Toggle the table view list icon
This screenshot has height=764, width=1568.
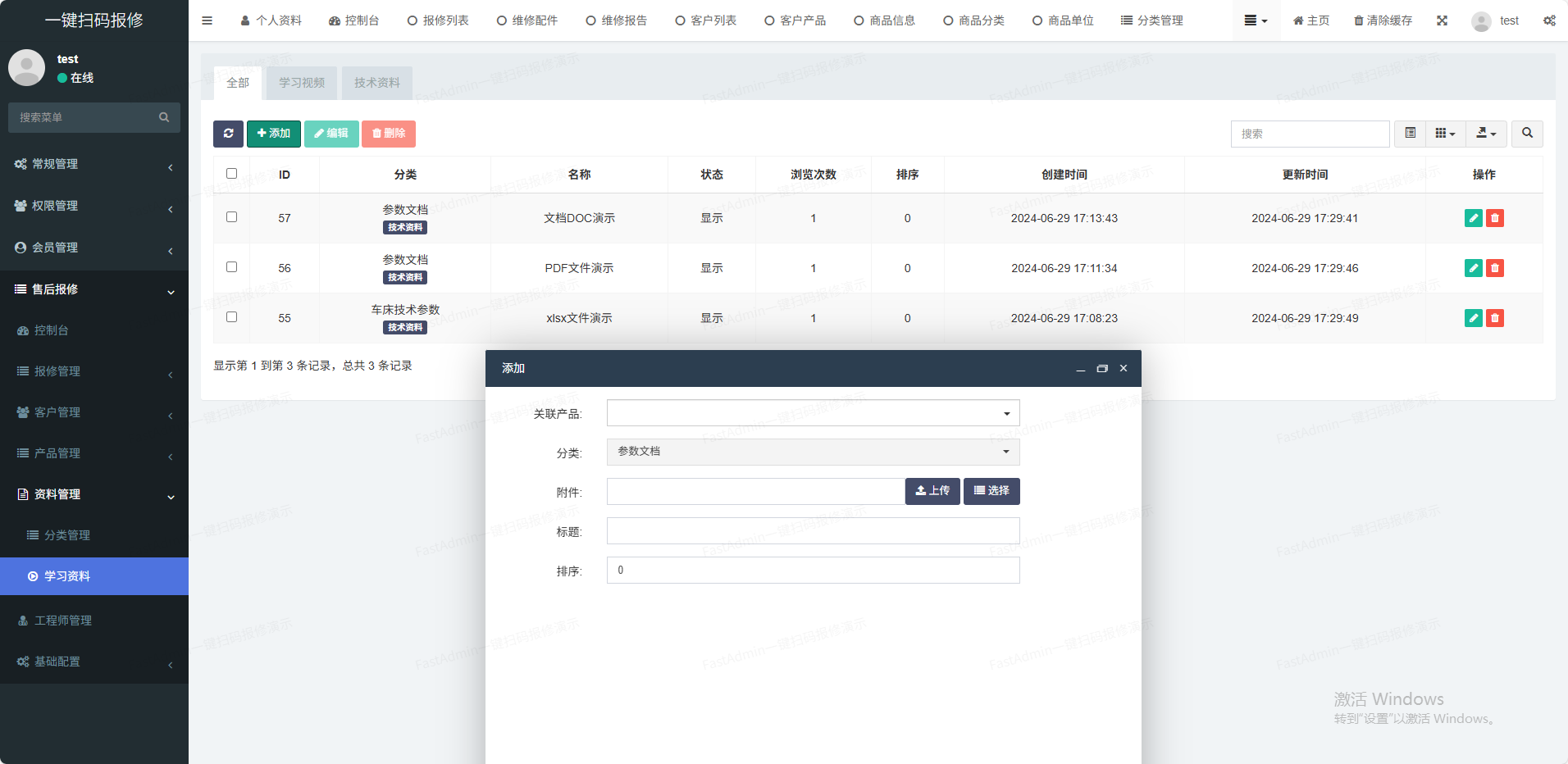coord(1410,134)
